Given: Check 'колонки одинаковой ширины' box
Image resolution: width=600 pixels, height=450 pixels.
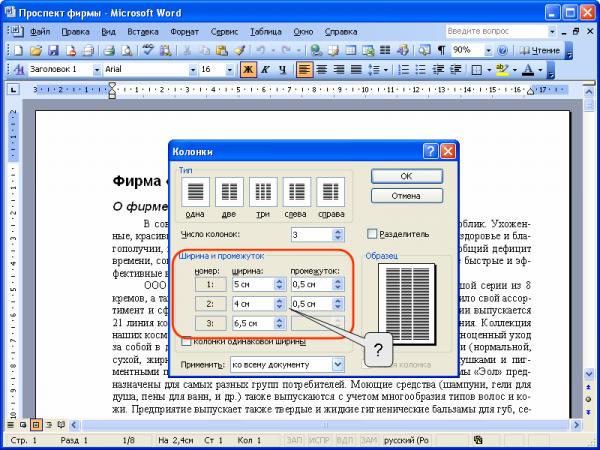Looking at the screenshot, I should coord(186,341).
